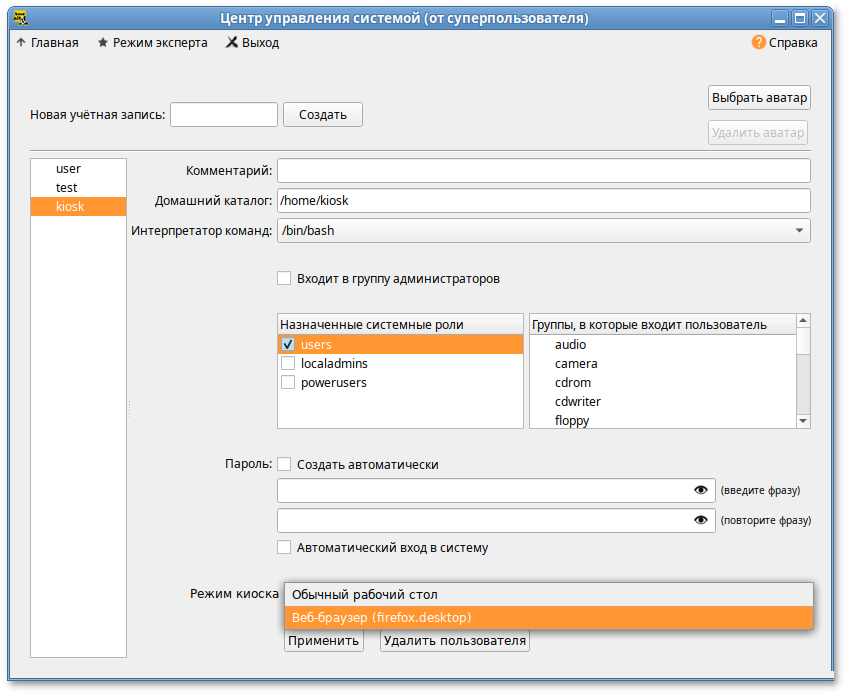
Task: Click the Главная up-arrow icon
Action: (x=21, y=43)
